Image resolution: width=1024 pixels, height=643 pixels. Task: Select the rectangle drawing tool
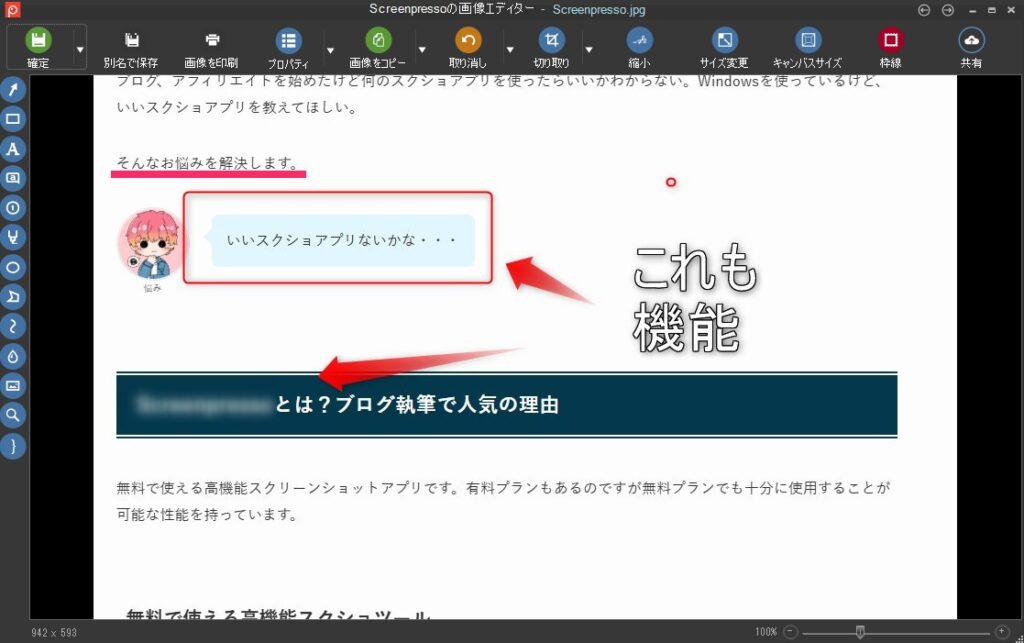tap(13, 120)
